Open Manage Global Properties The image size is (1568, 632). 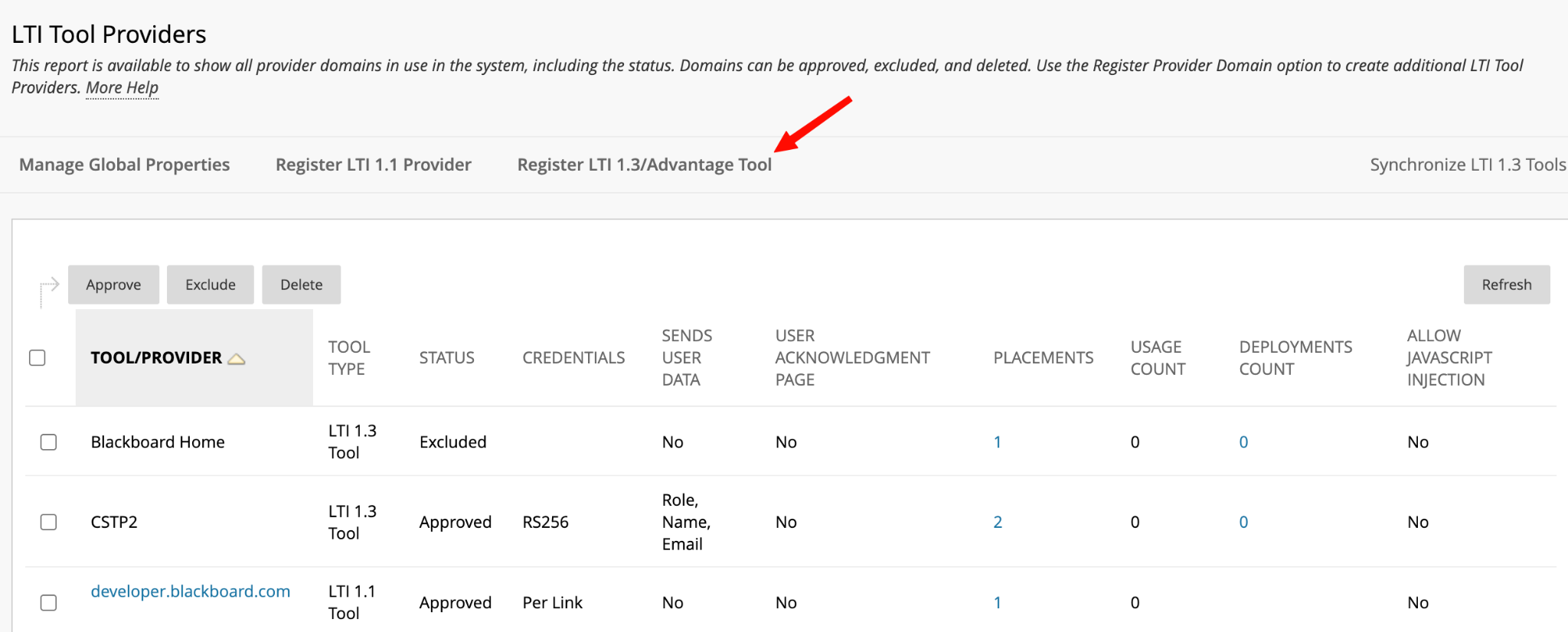pyautogui.click(x=124, y=165)
